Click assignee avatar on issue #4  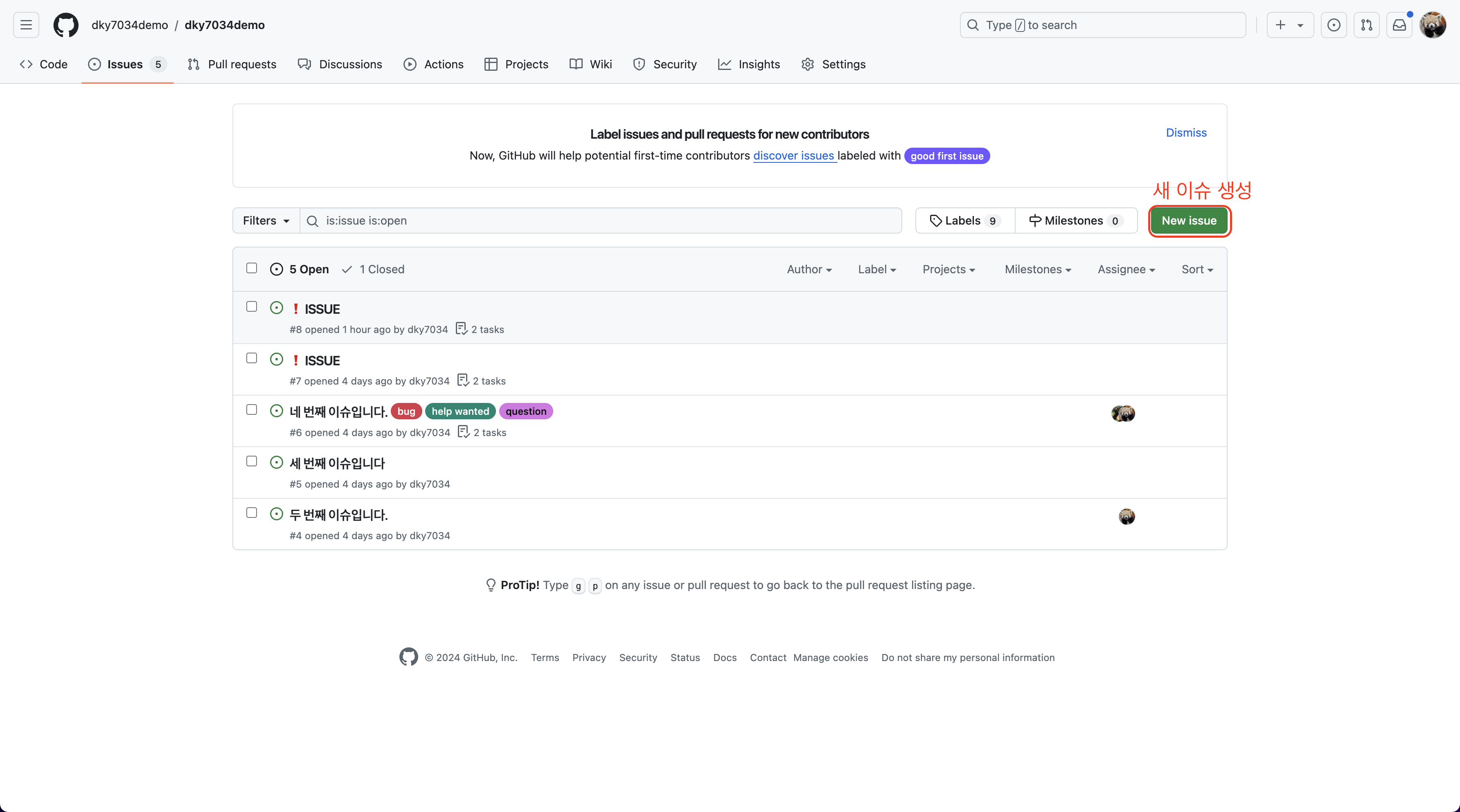pos(1127,516)
